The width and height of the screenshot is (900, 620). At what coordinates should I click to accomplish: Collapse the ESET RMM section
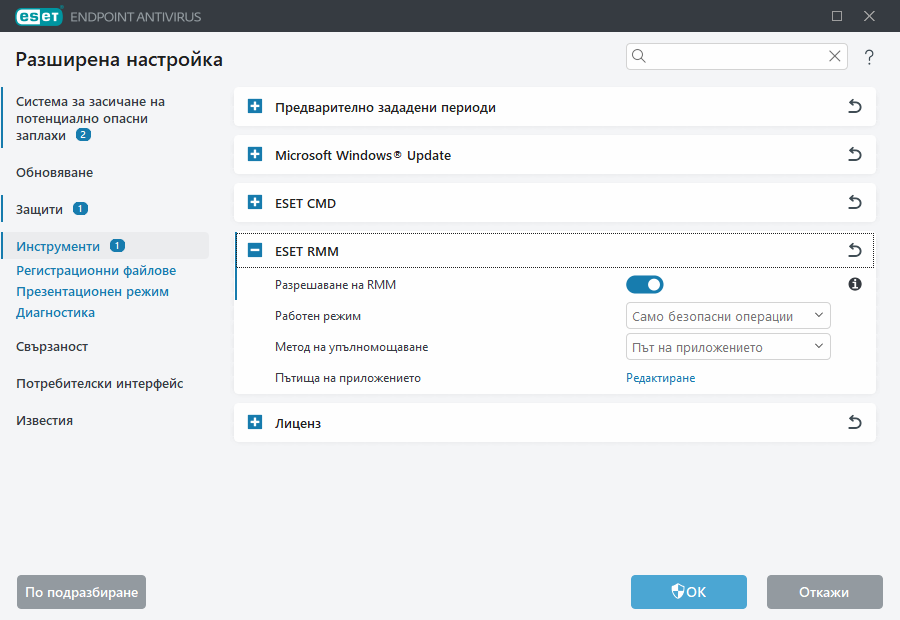(x=254, y=249)
